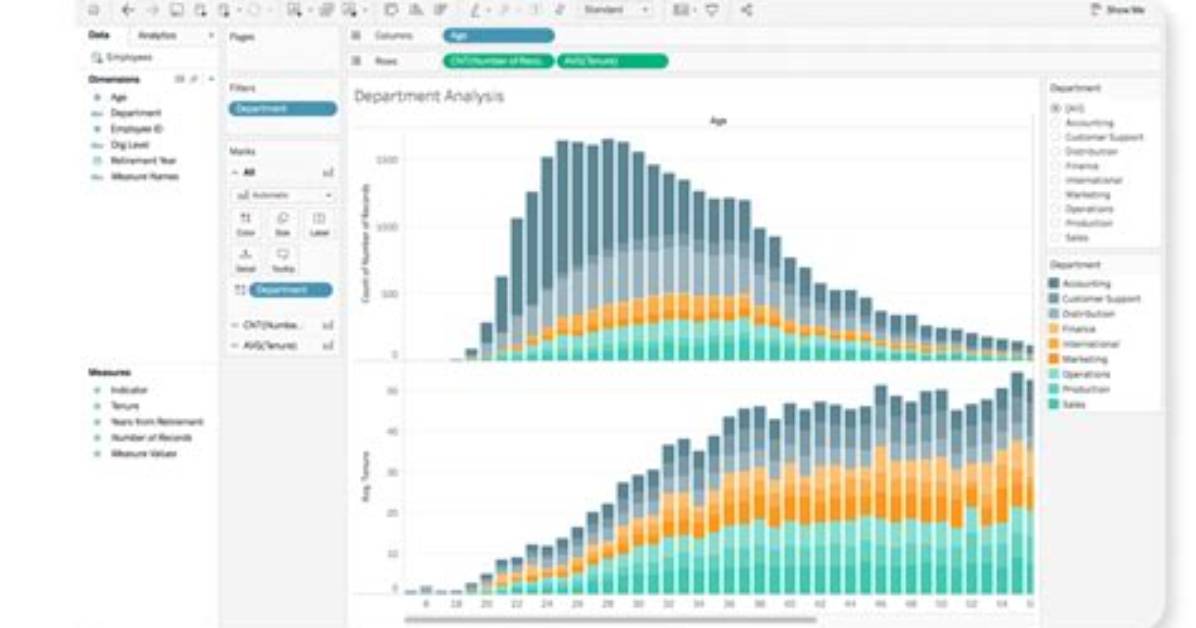
Task: Click the Highlight pen icon in the toolbar
Action: click(477, 10)
